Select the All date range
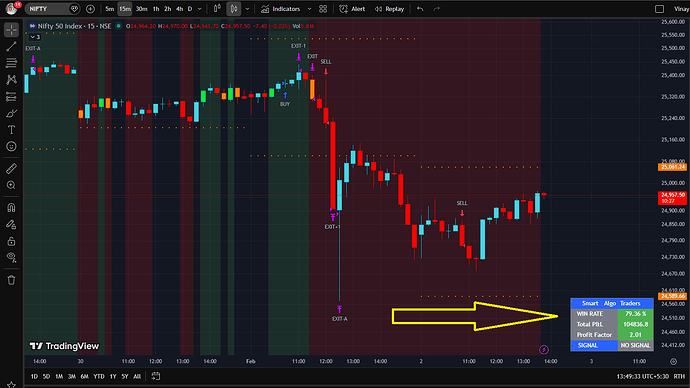 pyautogui.click(x=137, y=377)
